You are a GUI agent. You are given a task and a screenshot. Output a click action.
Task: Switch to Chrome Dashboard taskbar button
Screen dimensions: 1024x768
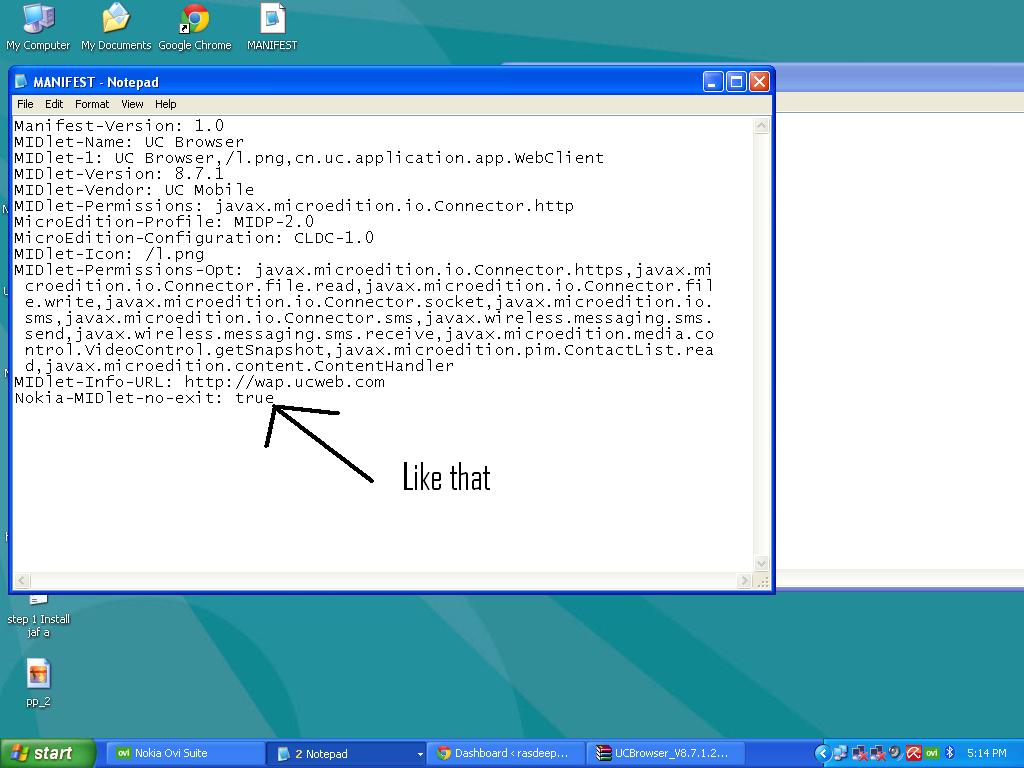pyautogui.click(x=505, y=754)
